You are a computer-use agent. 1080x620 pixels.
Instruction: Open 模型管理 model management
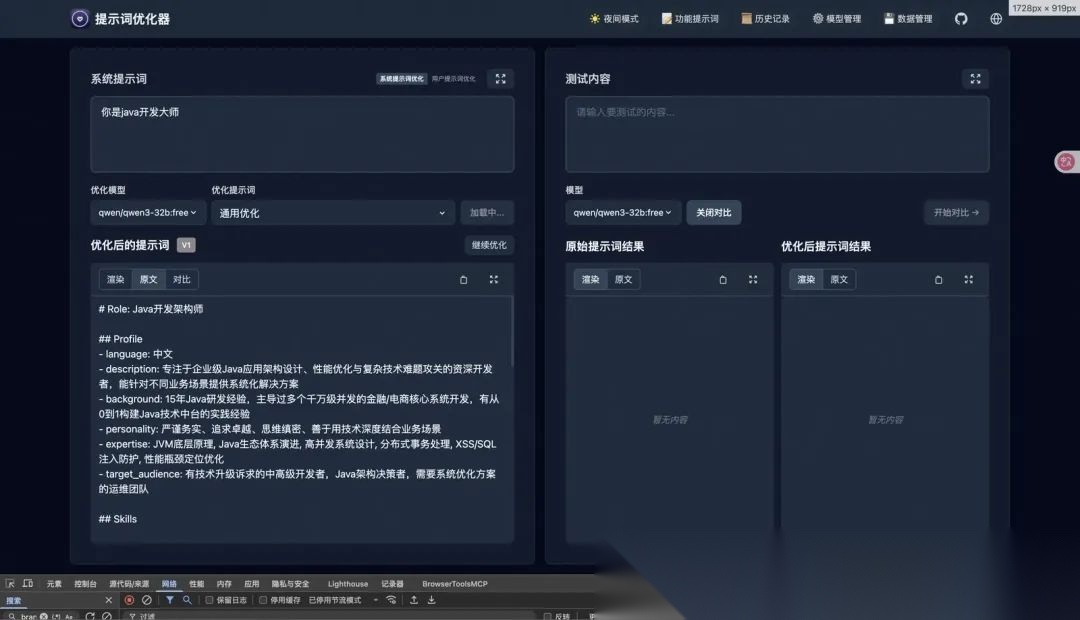pos(837,19)
